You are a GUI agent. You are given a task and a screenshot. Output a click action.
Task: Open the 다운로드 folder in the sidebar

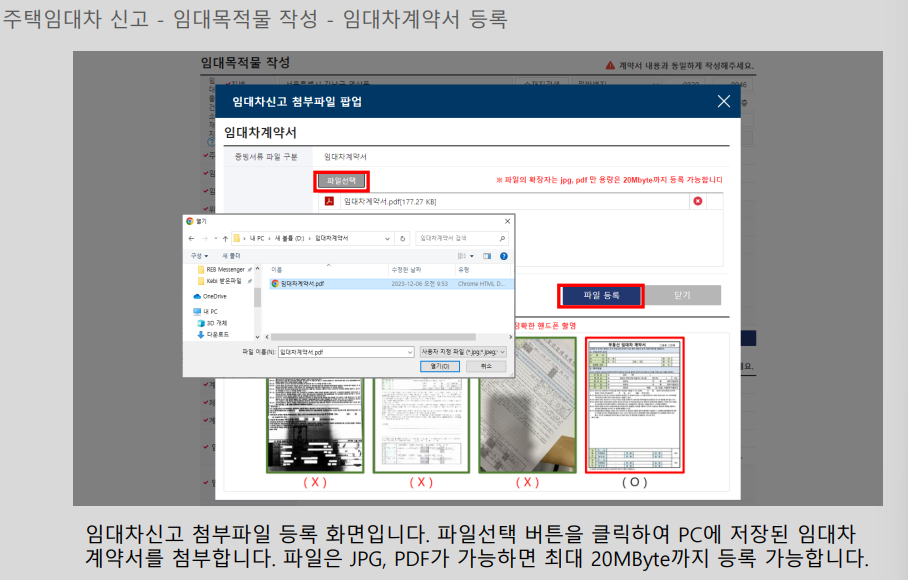pos(214,334)
